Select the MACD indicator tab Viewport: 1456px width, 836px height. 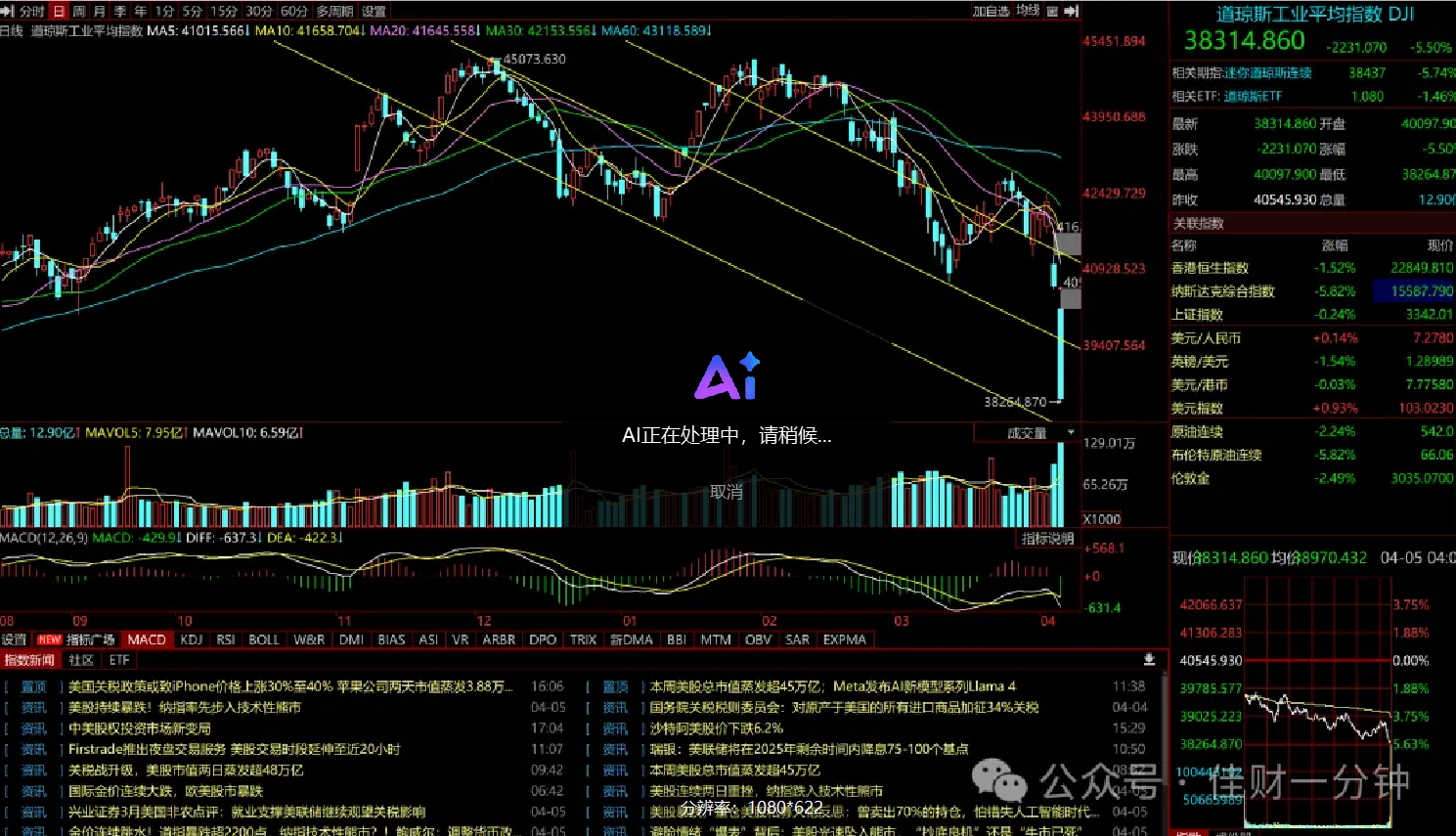147,639
